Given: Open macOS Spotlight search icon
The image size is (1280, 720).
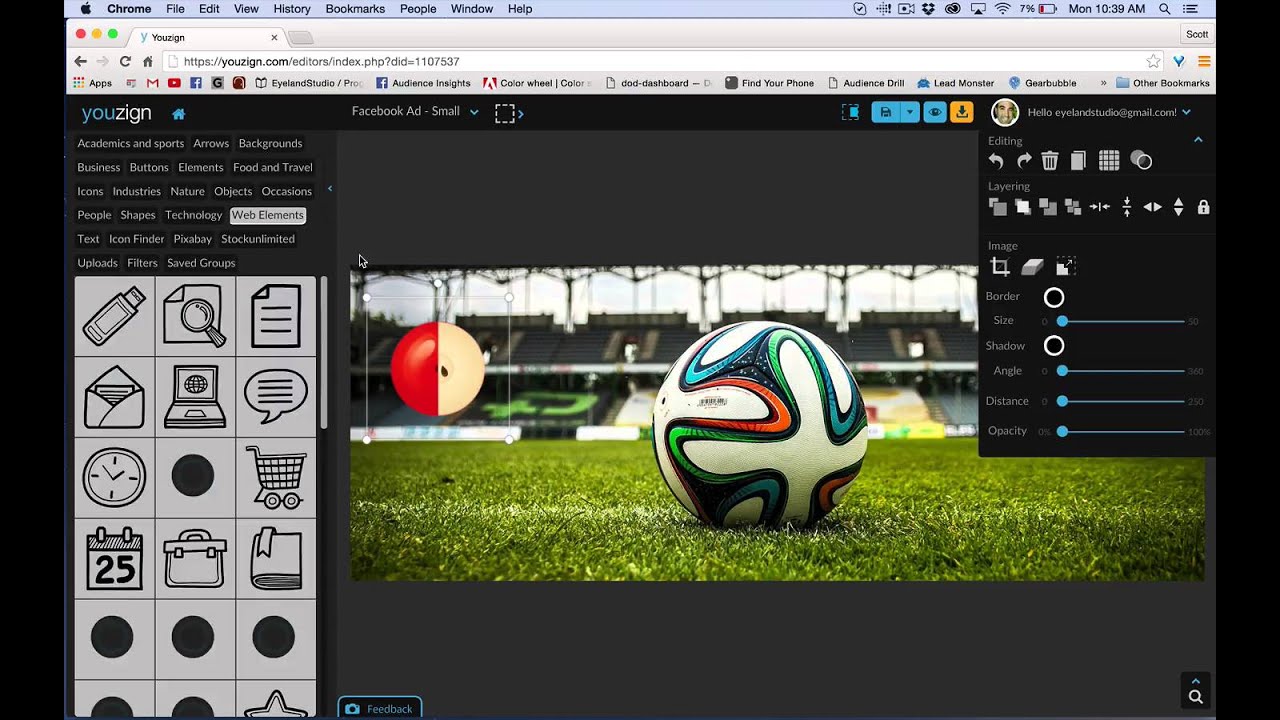Looking at the screenshot, I should [1164, 9].
